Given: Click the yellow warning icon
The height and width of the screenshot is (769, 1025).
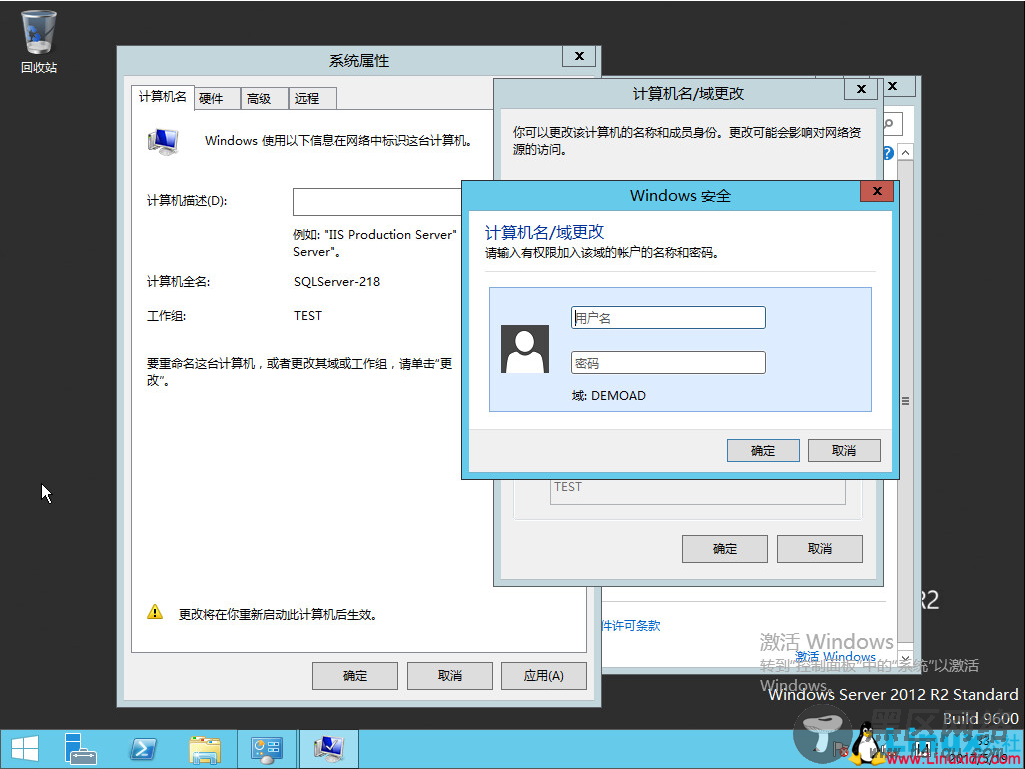Looking at the screenshot, I should 155,613.
